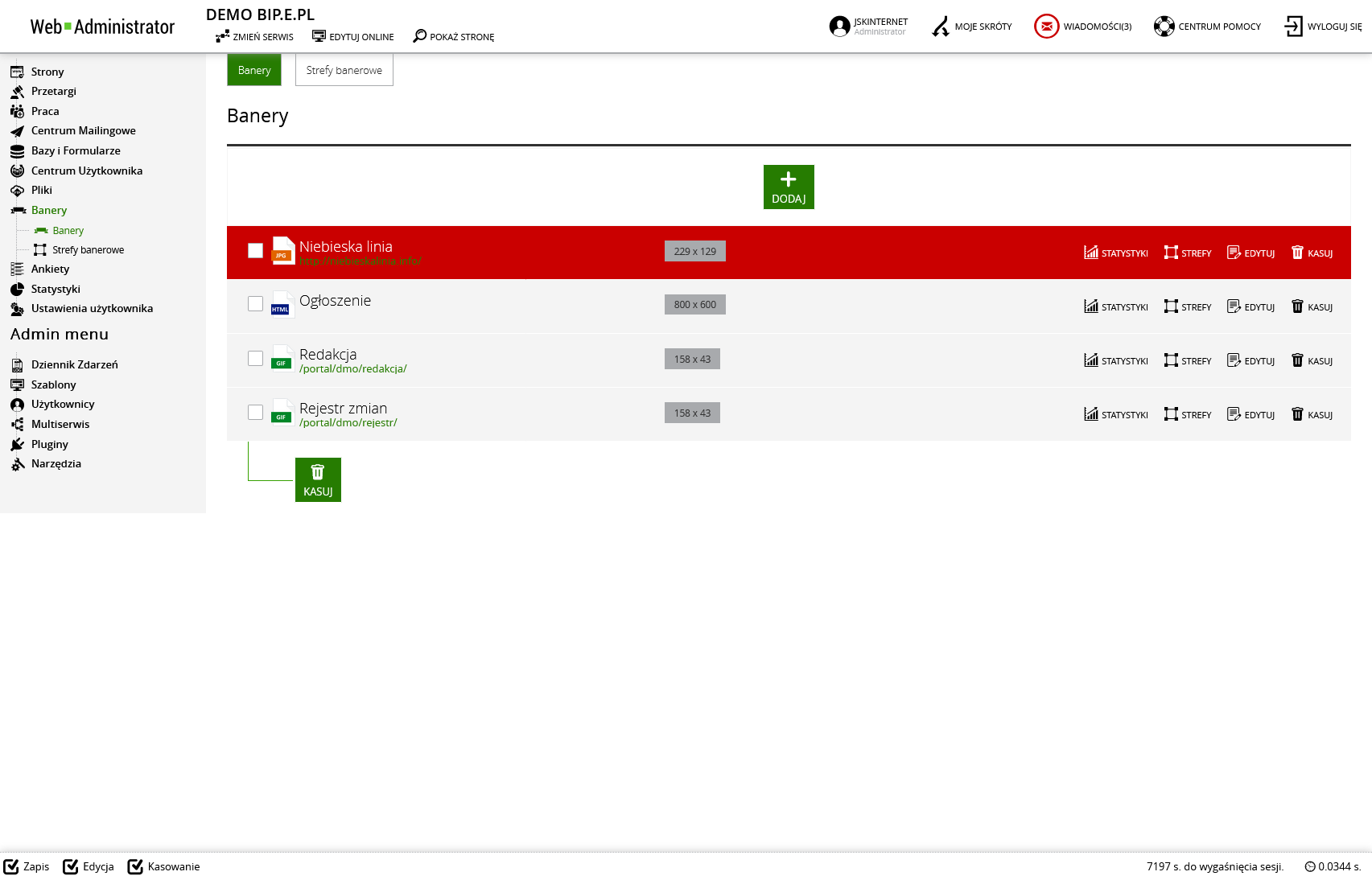Click the bulk KASUJ button below list
Viewport: 1372px width, 880px height.
coord(318,479)
